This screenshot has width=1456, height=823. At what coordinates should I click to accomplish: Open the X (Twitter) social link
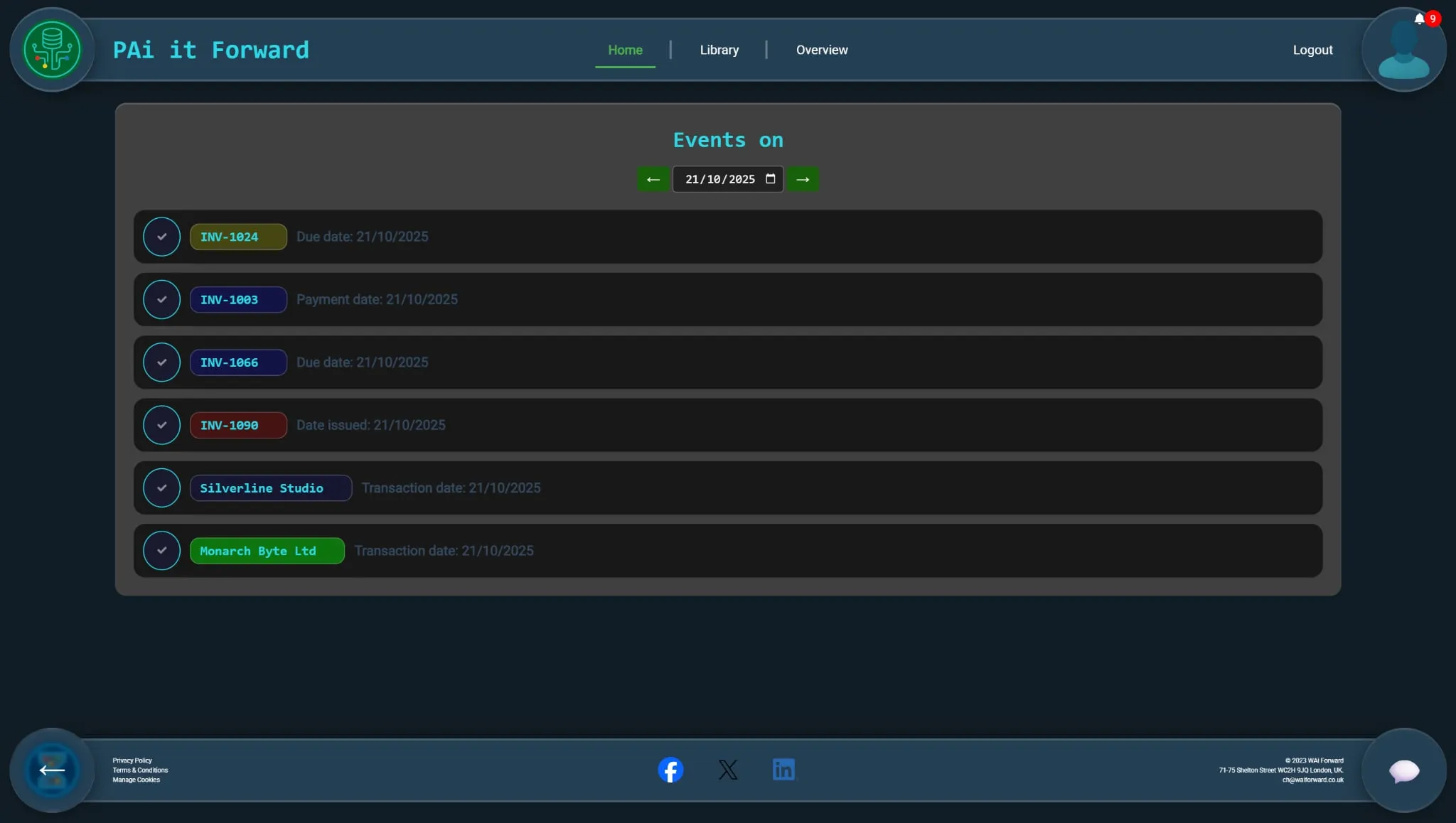(x=727, y=770)
